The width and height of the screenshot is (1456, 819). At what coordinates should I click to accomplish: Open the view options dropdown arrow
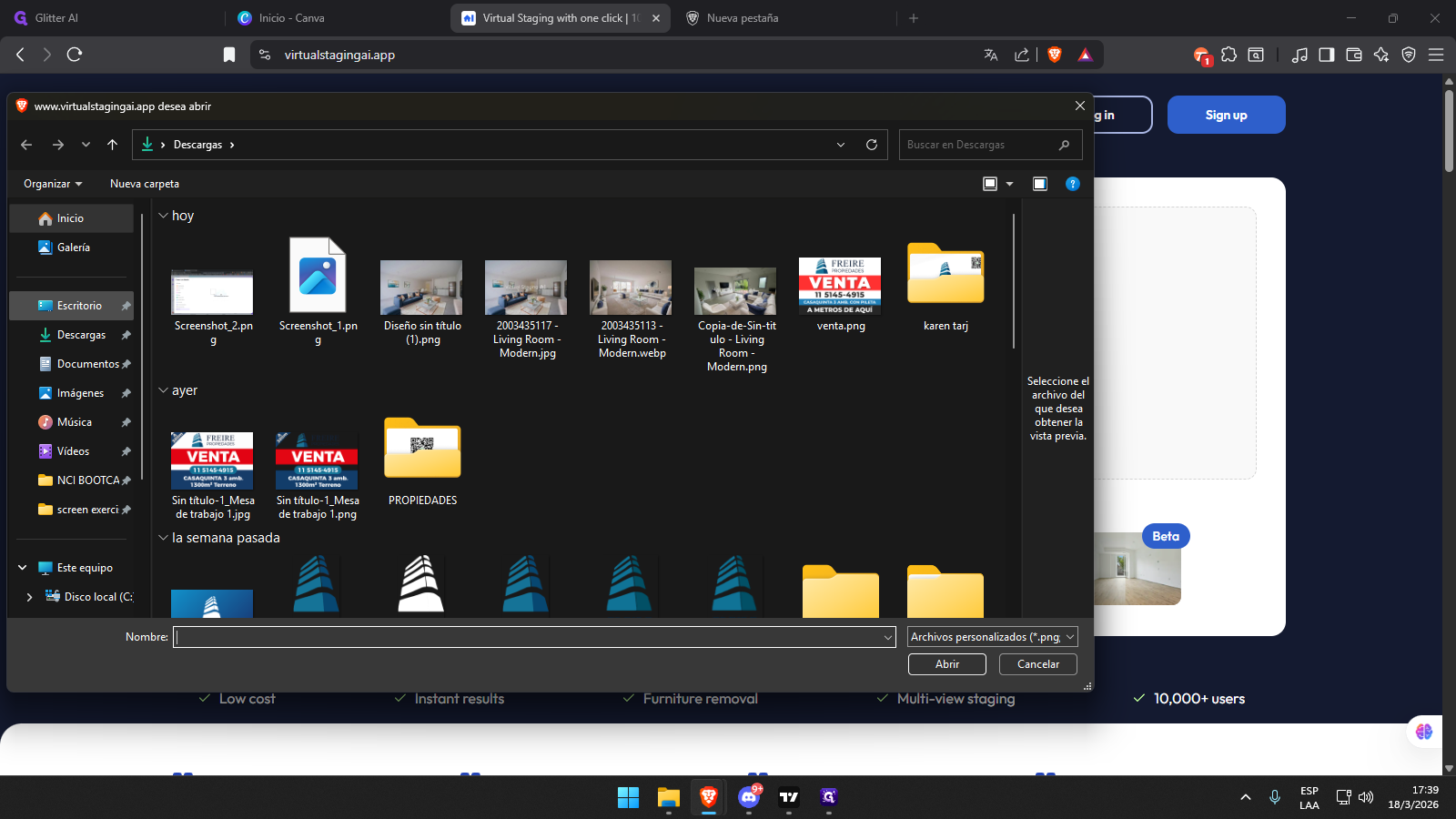click(1009, 184)
